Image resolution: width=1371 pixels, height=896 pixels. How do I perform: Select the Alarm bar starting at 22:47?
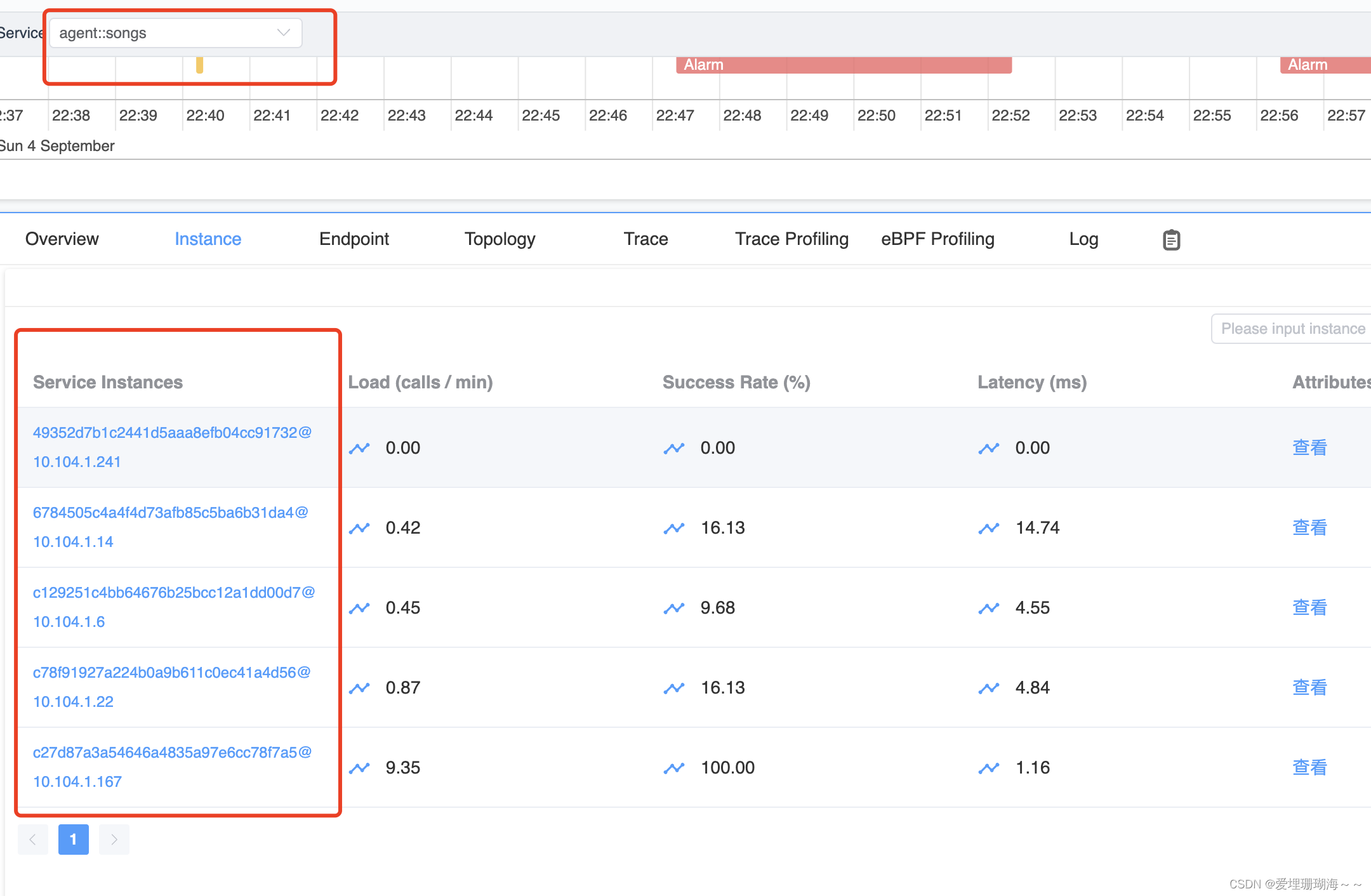pyautogui.click(x=844, y=65)
